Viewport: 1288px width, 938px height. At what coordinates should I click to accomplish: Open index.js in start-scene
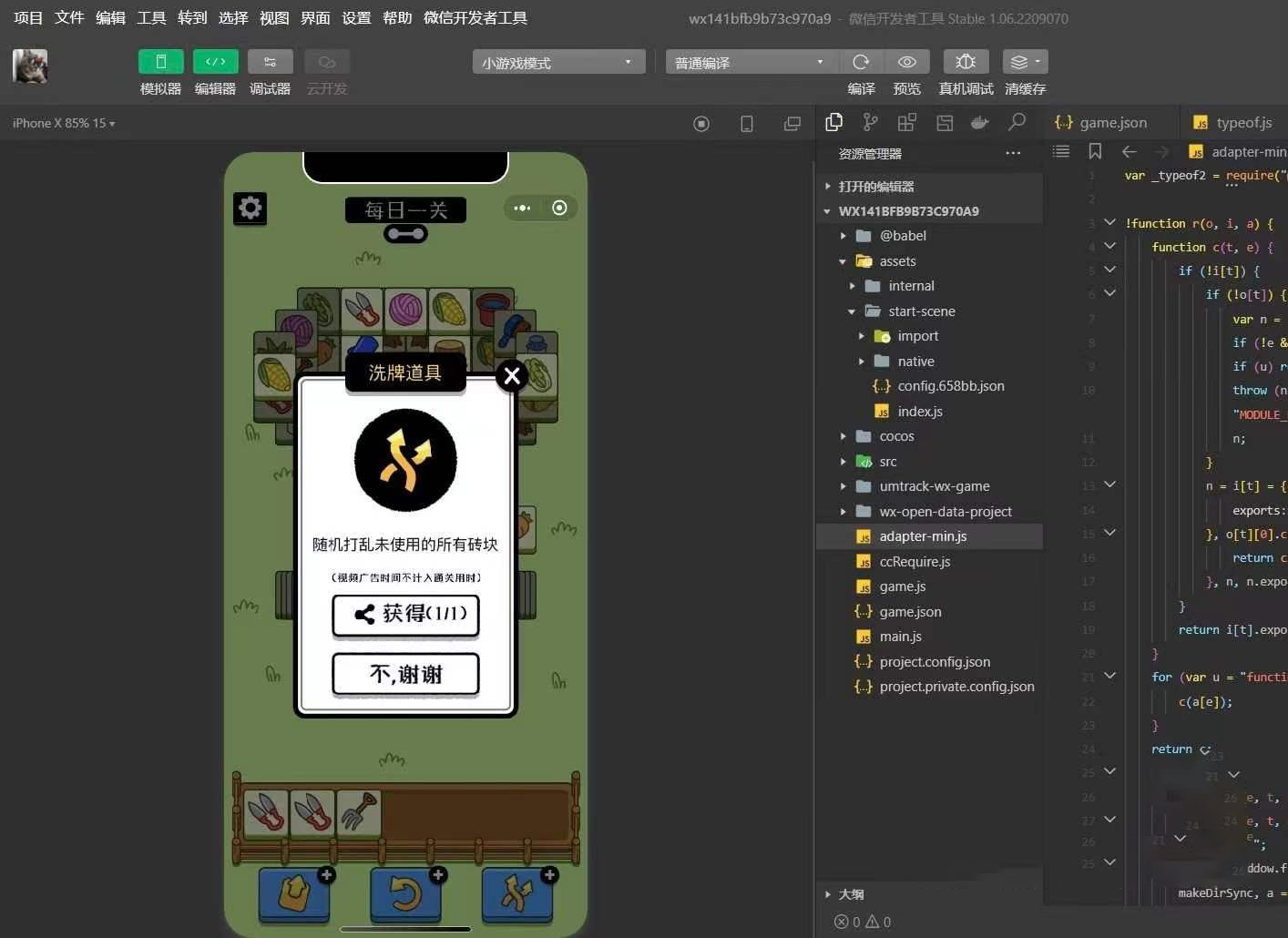point(929,411)
